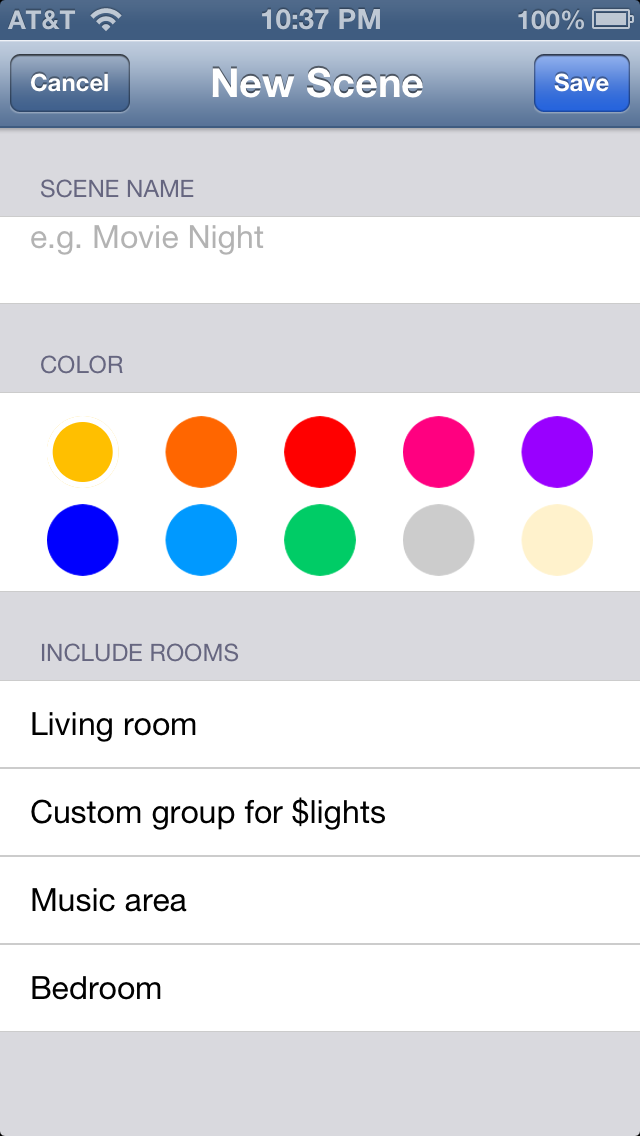
Task: Include the Living room in scene
Action: pyautogui.click(x=320, y=725)
